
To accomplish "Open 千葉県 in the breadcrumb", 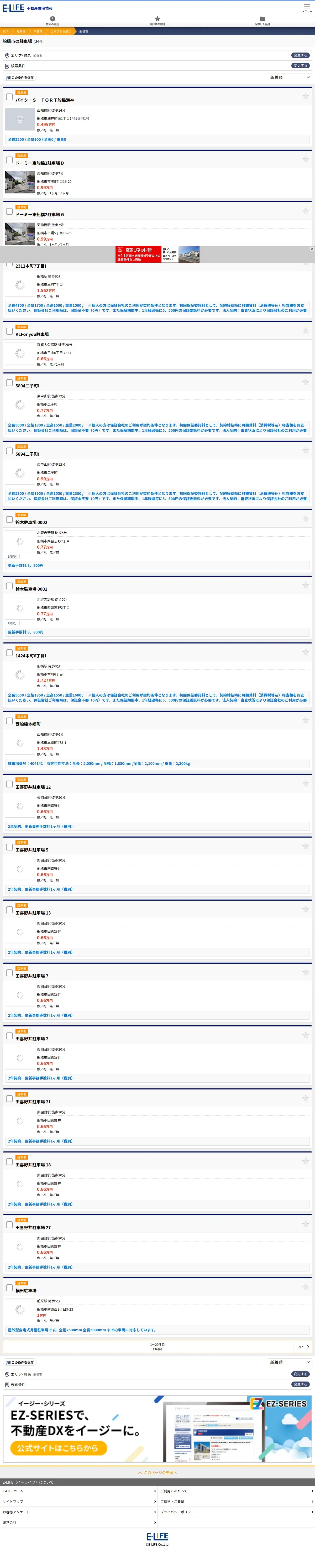I will point(38,31).
